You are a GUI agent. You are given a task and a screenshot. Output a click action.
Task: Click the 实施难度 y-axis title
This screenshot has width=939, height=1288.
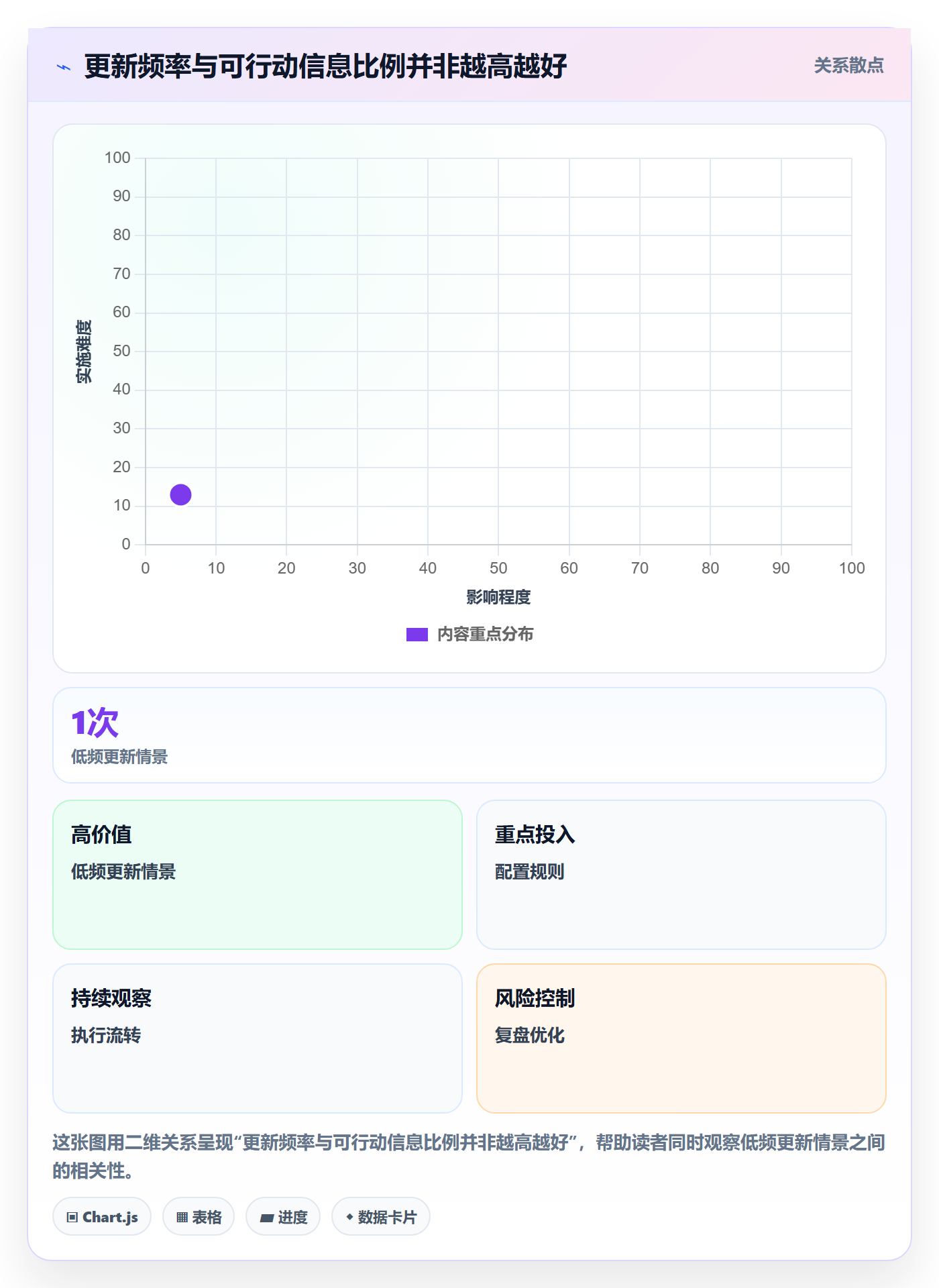tap(84, 352)
